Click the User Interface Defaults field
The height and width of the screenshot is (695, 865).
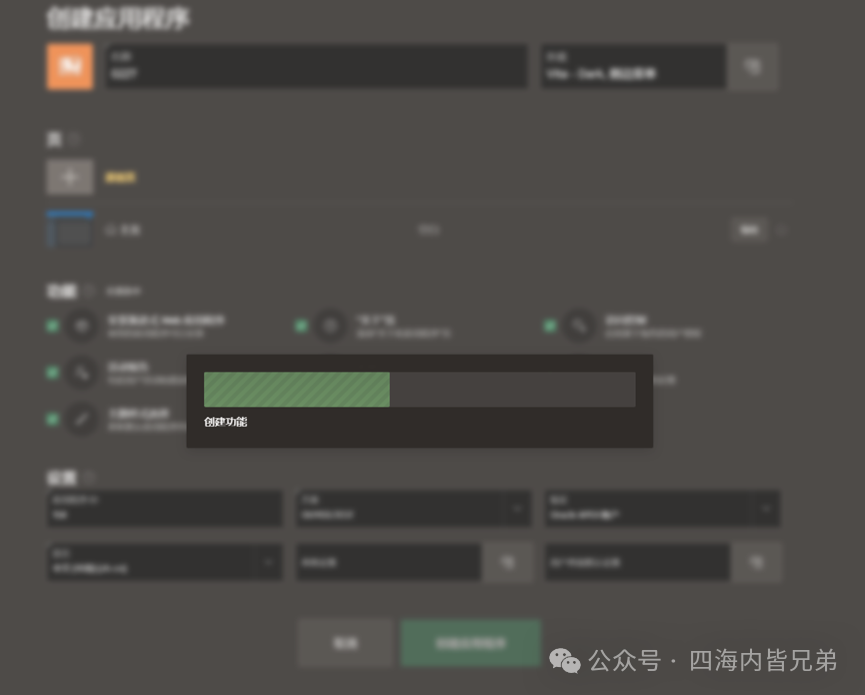click(637, 562)
